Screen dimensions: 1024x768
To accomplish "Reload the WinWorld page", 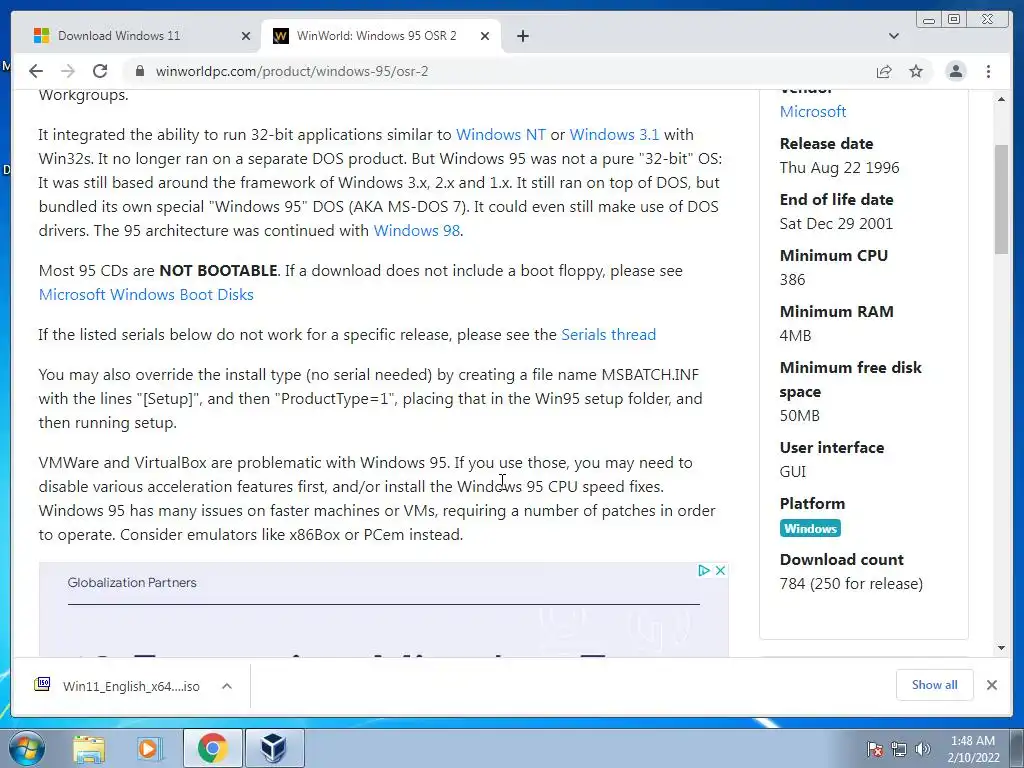I will pyautogui.click(x=100, y=71).
